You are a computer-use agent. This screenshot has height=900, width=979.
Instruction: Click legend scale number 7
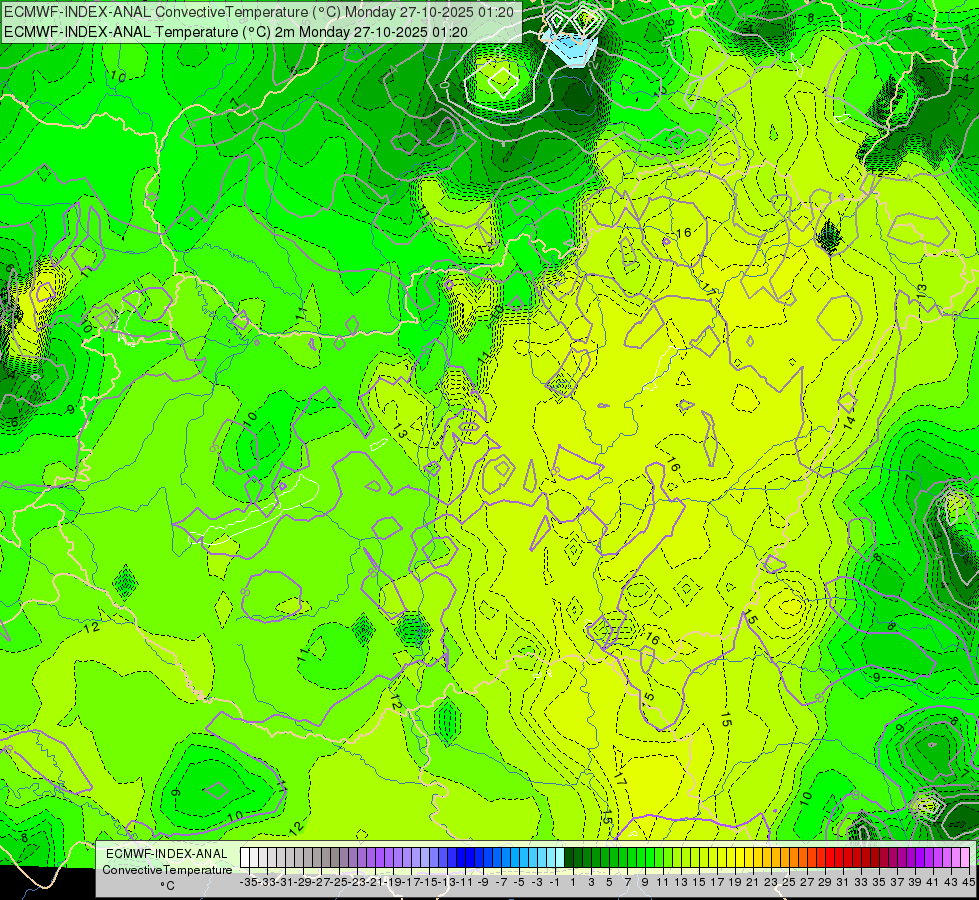coord(627,882)
